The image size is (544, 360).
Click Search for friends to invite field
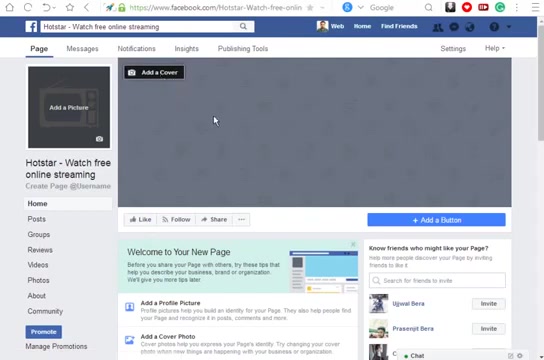point(437,281)
